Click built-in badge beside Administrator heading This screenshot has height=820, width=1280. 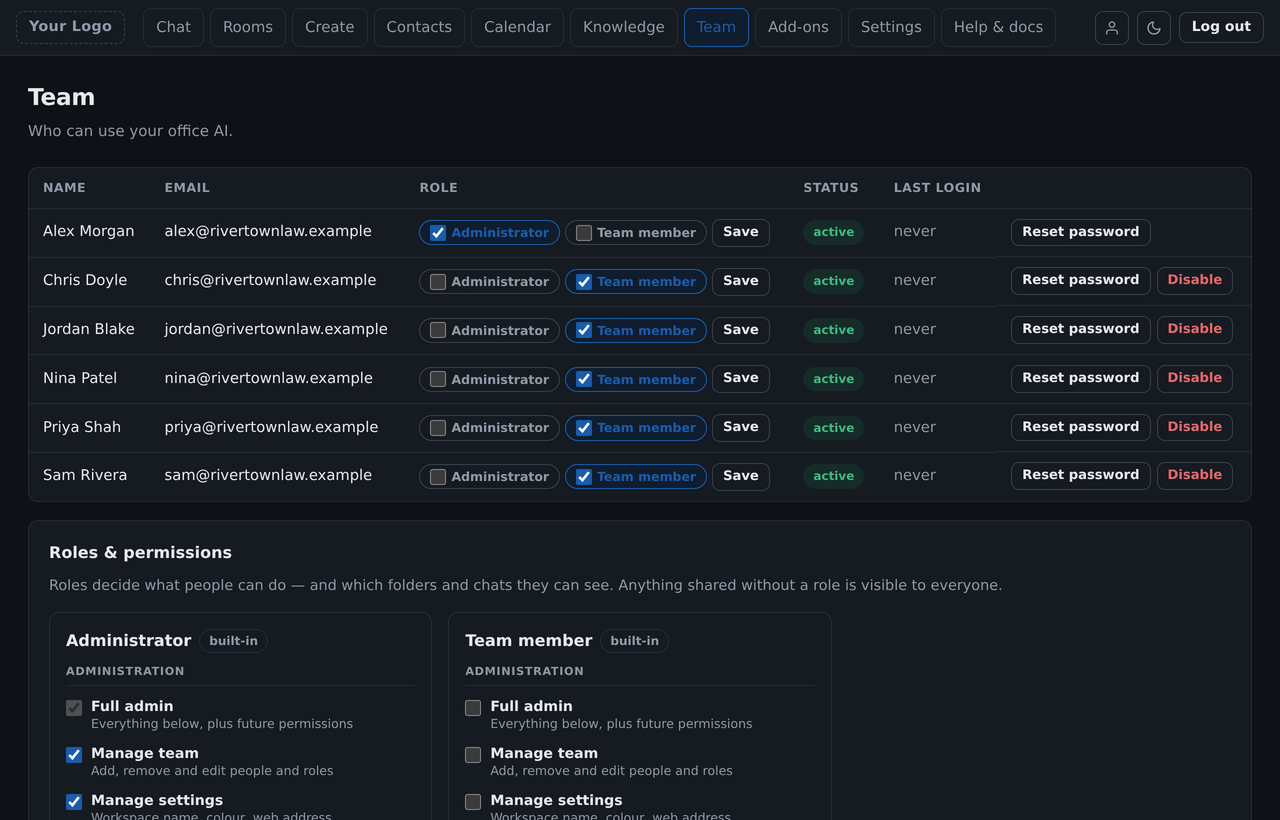coord(233,641)
